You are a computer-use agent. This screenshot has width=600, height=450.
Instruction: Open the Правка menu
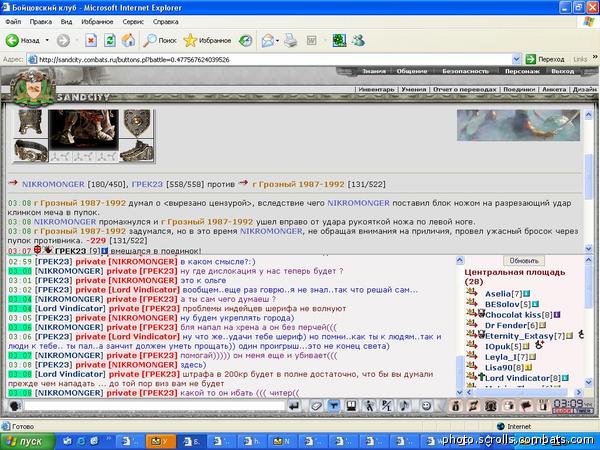41,22
